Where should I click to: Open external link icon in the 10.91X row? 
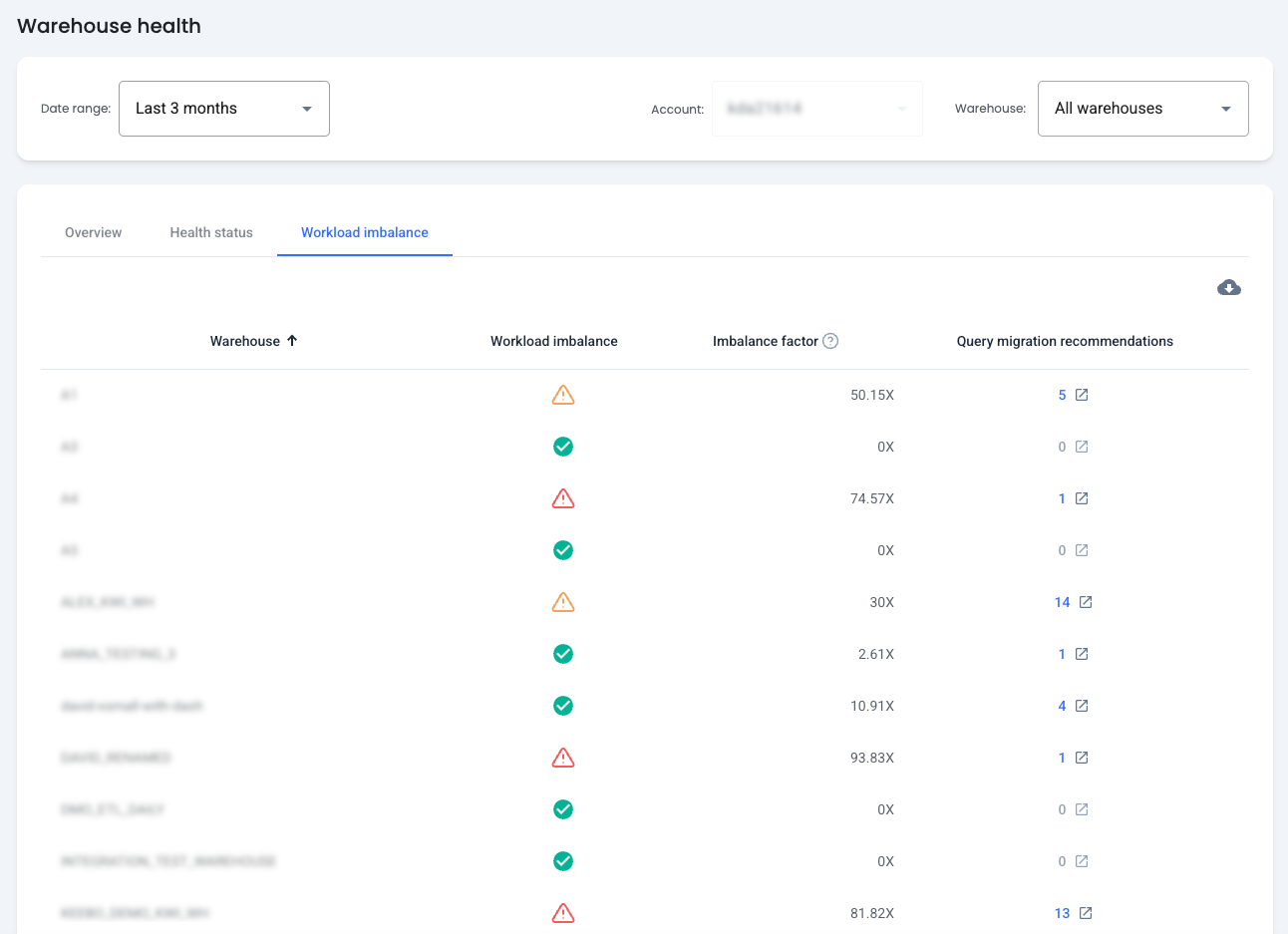(1082, 706)
